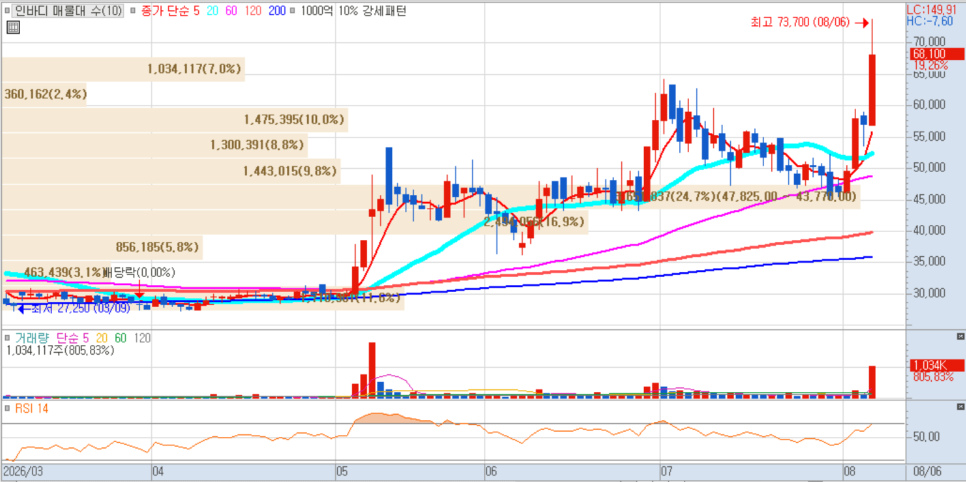Click the 1,034,117주(805,83%) volume readout
The width and height of the screenshot is (966, 482).
click(60, 350)
